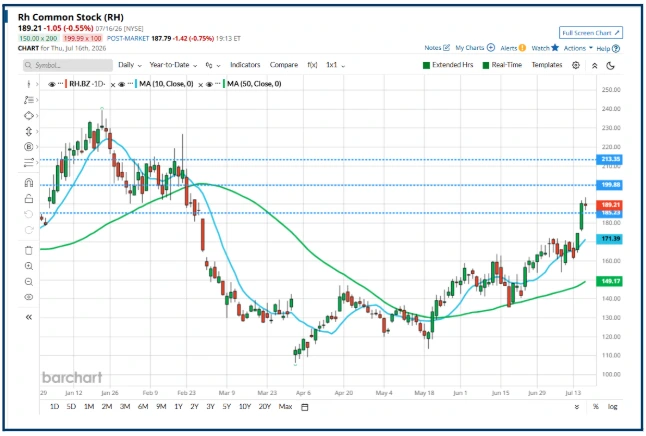The width and height of the screenshot is (646, 436).
Task: Switch to dark mode moon icon
Action: pyautogui.click(x=611, y=66)
